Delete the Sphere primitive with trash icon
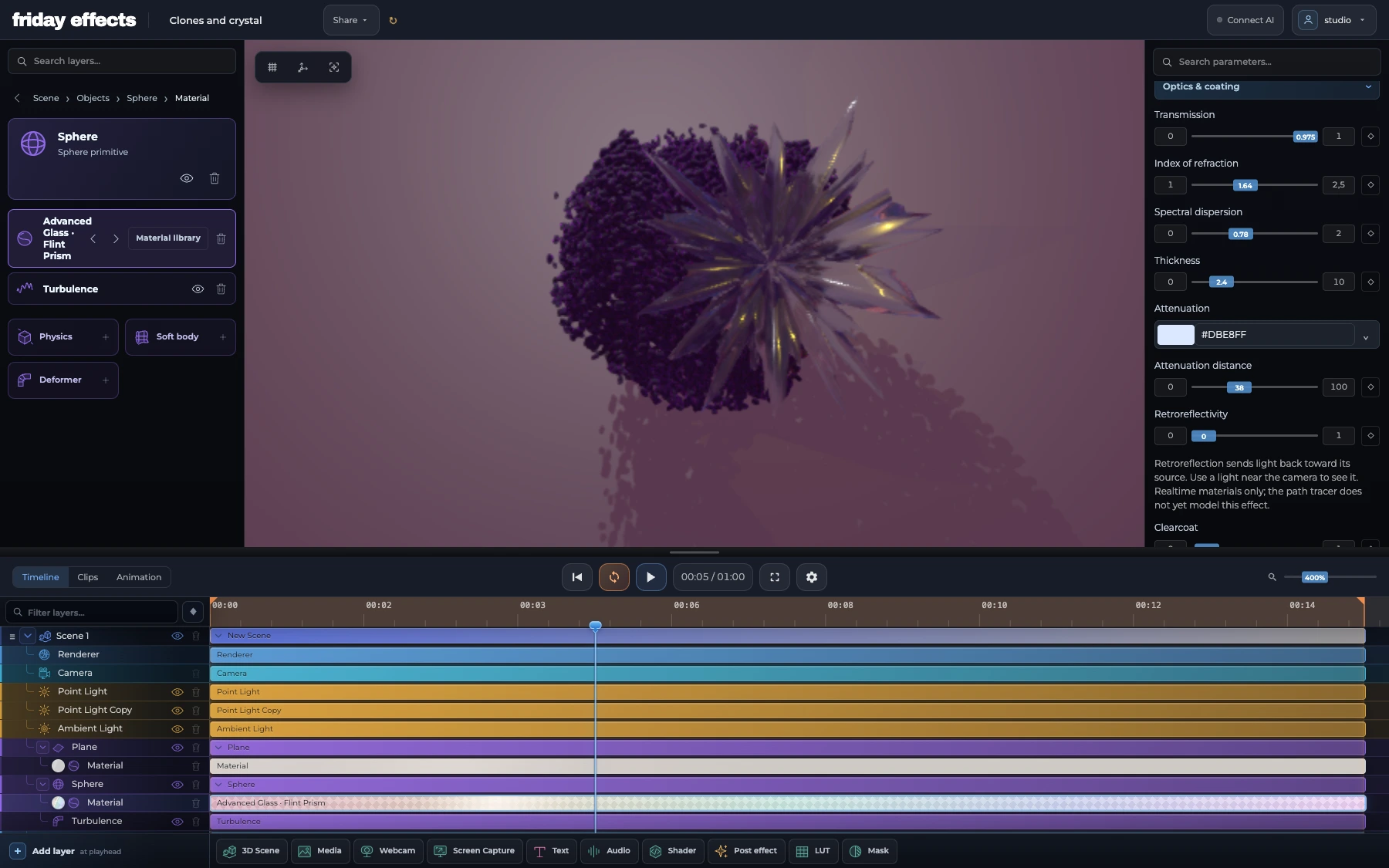The image size is (1389, 868). click(x=215, y=178)
